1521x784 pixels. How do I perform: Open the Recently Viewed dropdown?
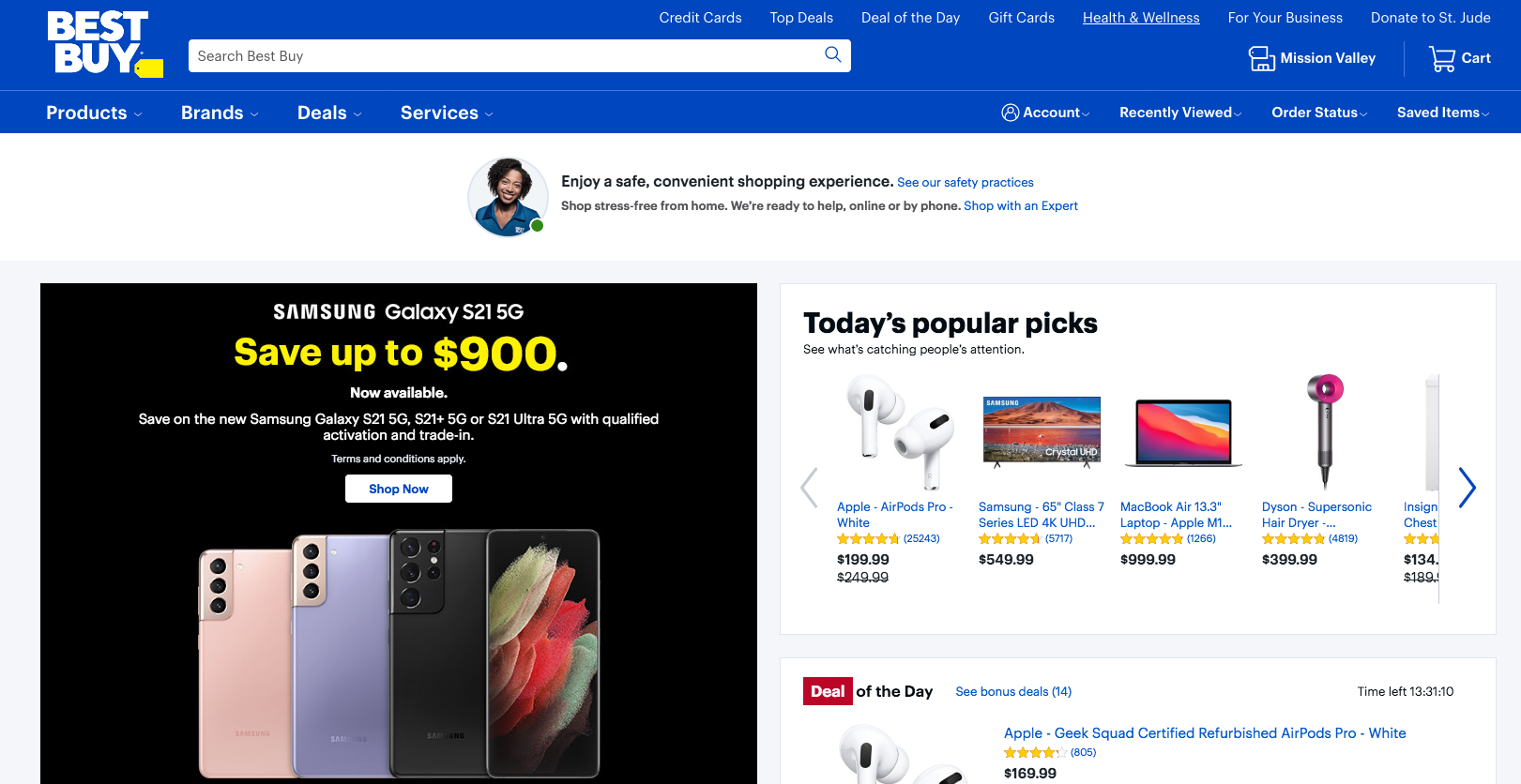pos(1180,113)
